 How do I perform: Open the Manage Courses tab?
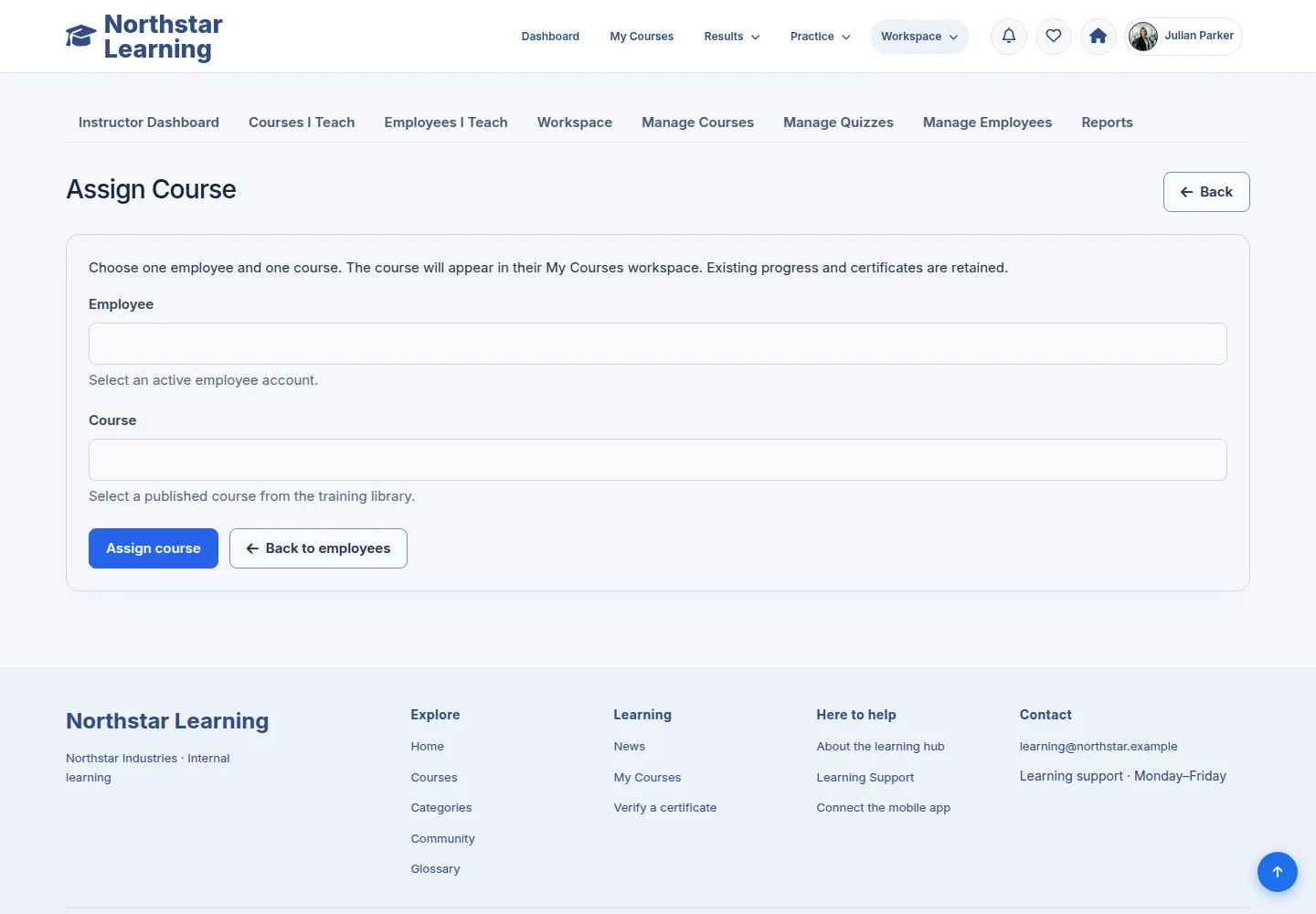click(698, 122)
